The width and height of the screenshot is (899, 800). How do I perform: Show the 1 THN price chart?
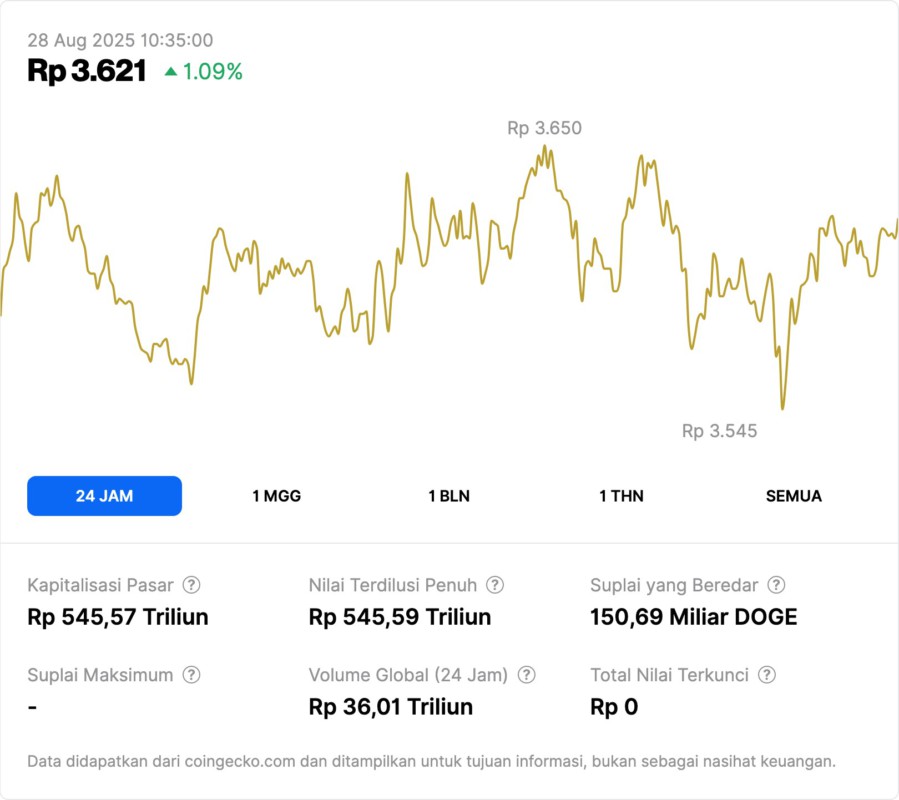[621, 496]
